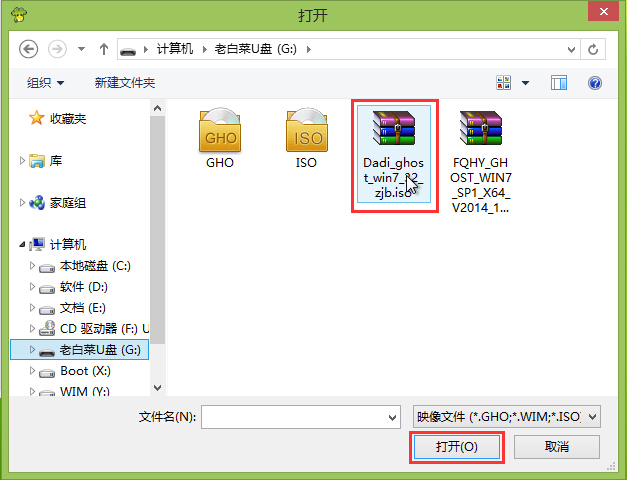
Task: Open the file type filter dropdown
Action: (x=507, y=417)
